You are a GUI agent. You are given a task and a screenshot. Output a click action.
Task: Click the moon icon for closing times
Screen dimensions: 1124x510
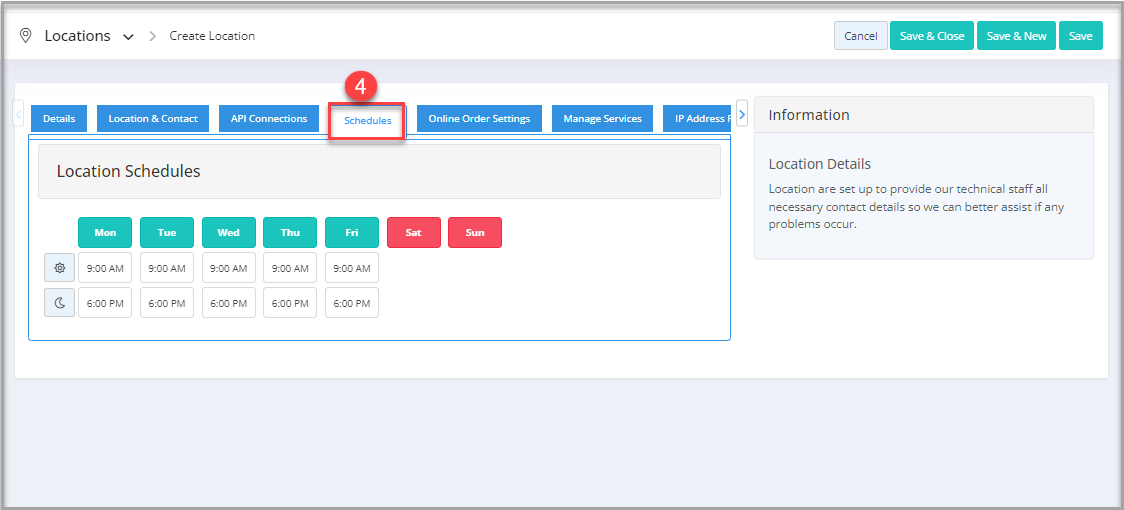[59, 303]
